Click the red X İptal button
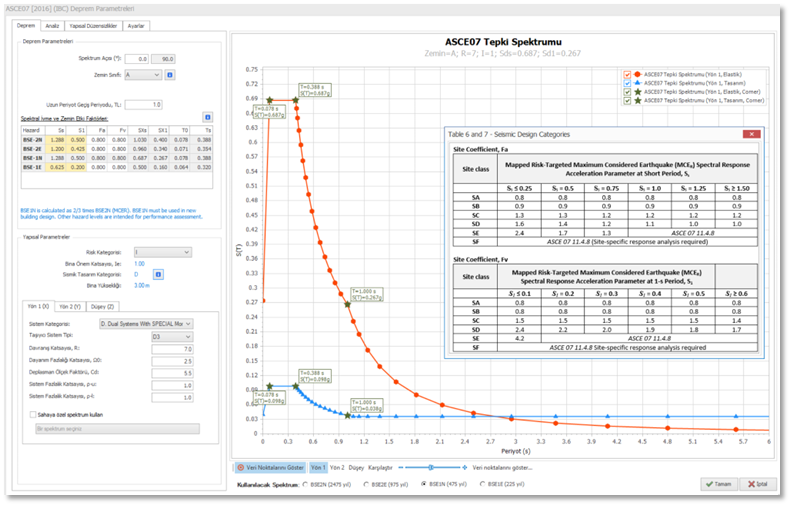Image resolution: width=791 pixels, height=506 pixels. (x=760, y=483)
